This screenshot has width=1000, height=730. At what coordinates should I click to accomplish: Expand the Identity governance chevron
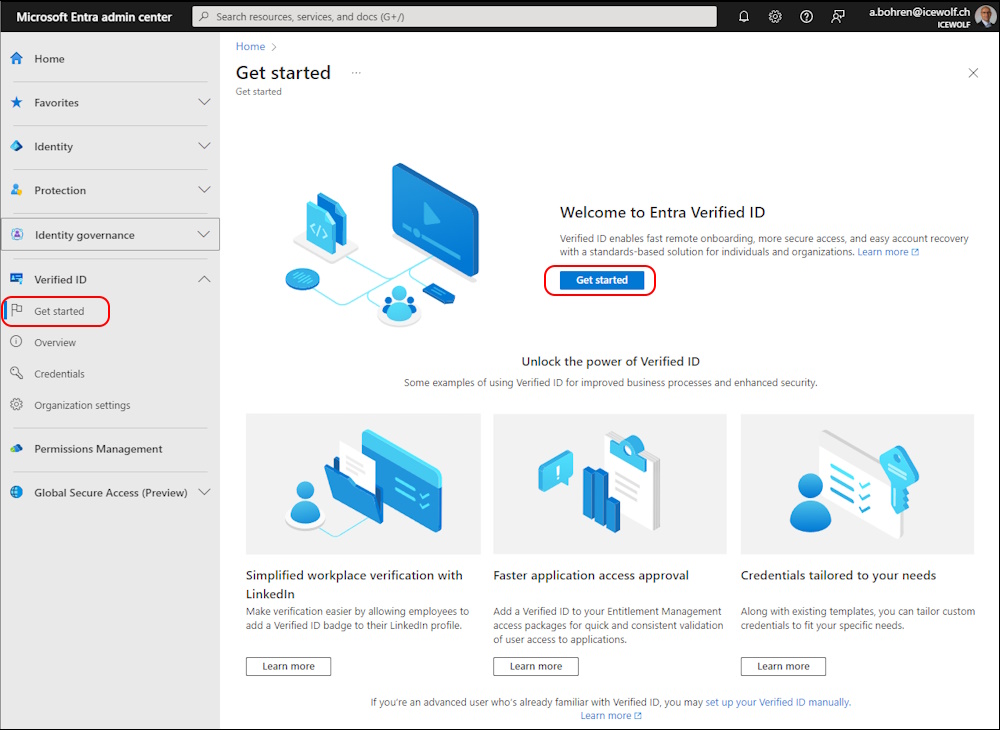203,235
